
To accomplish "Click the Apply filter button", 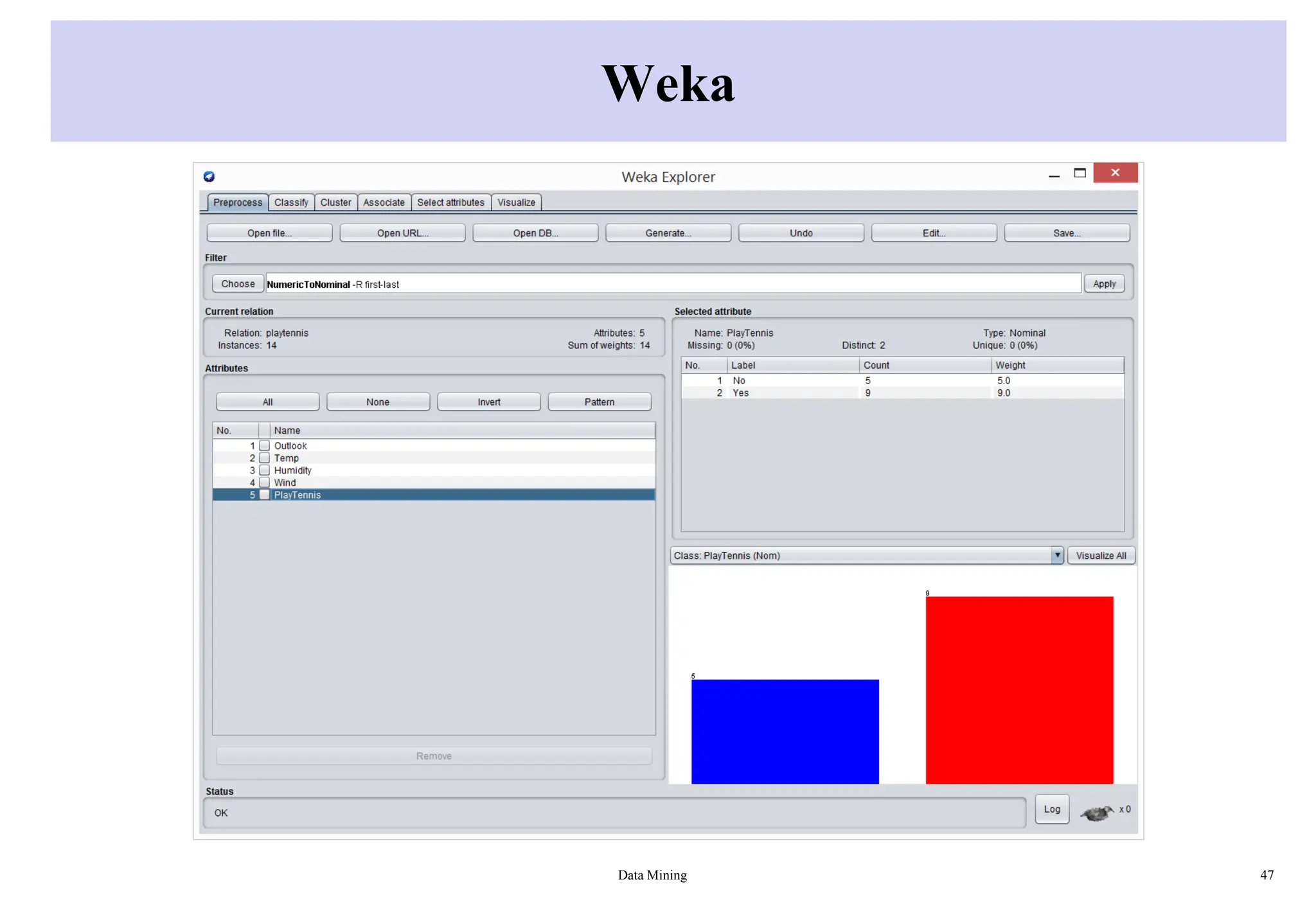I will point(1104,284).
